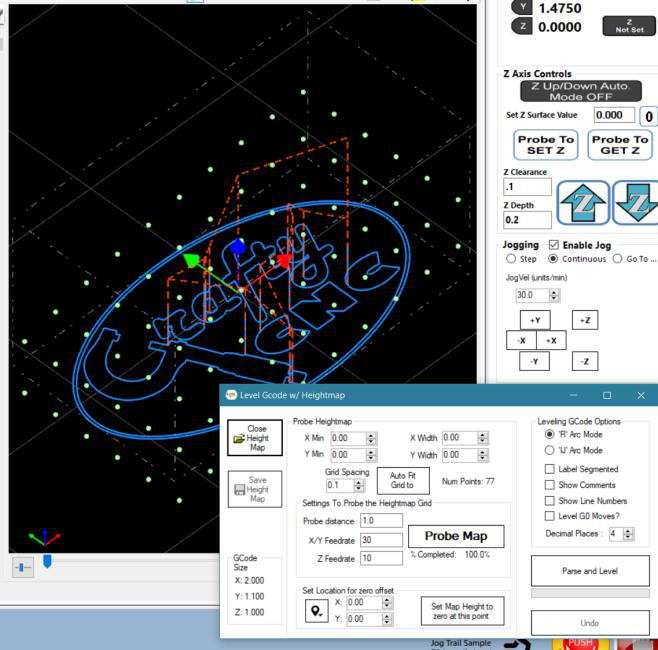
Task: Click the Parse and Level button
Action: 590,571
